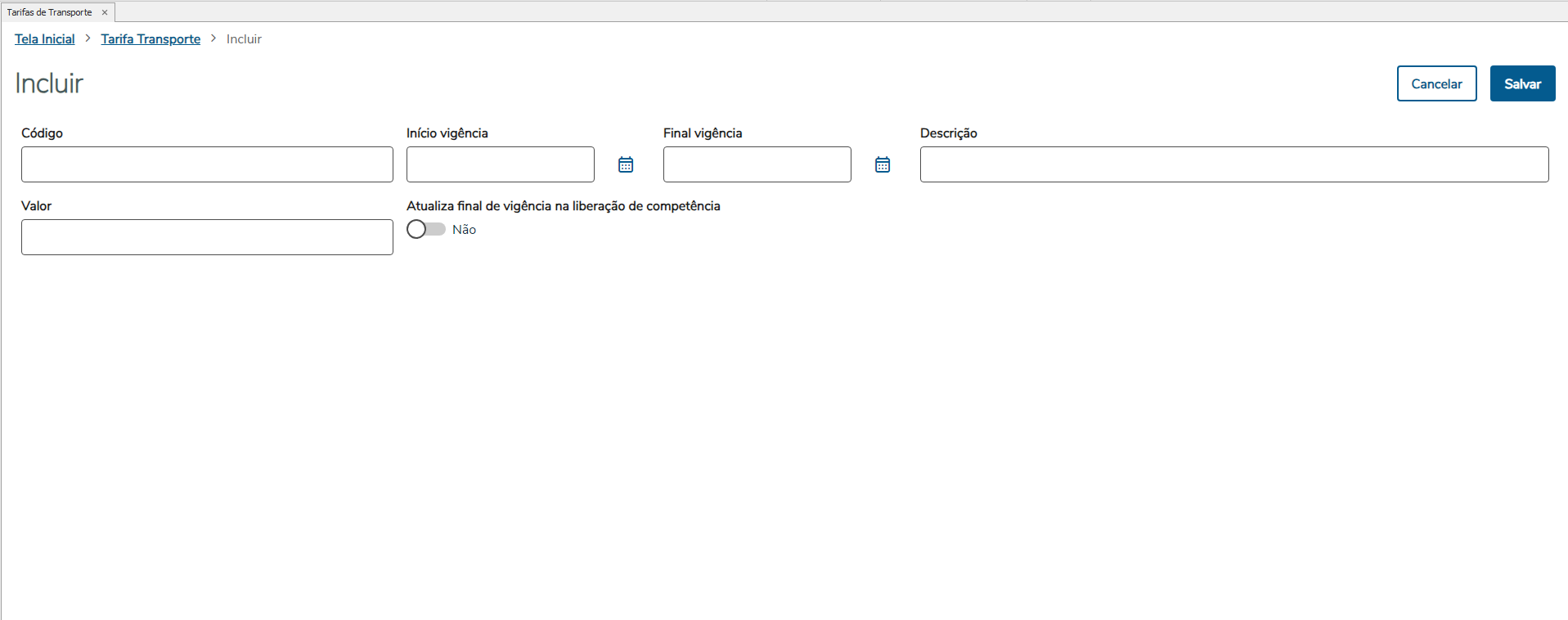1568x620 pixels.
Task: Focus the Descrição input field
Action: click(x=1234, y=164)
